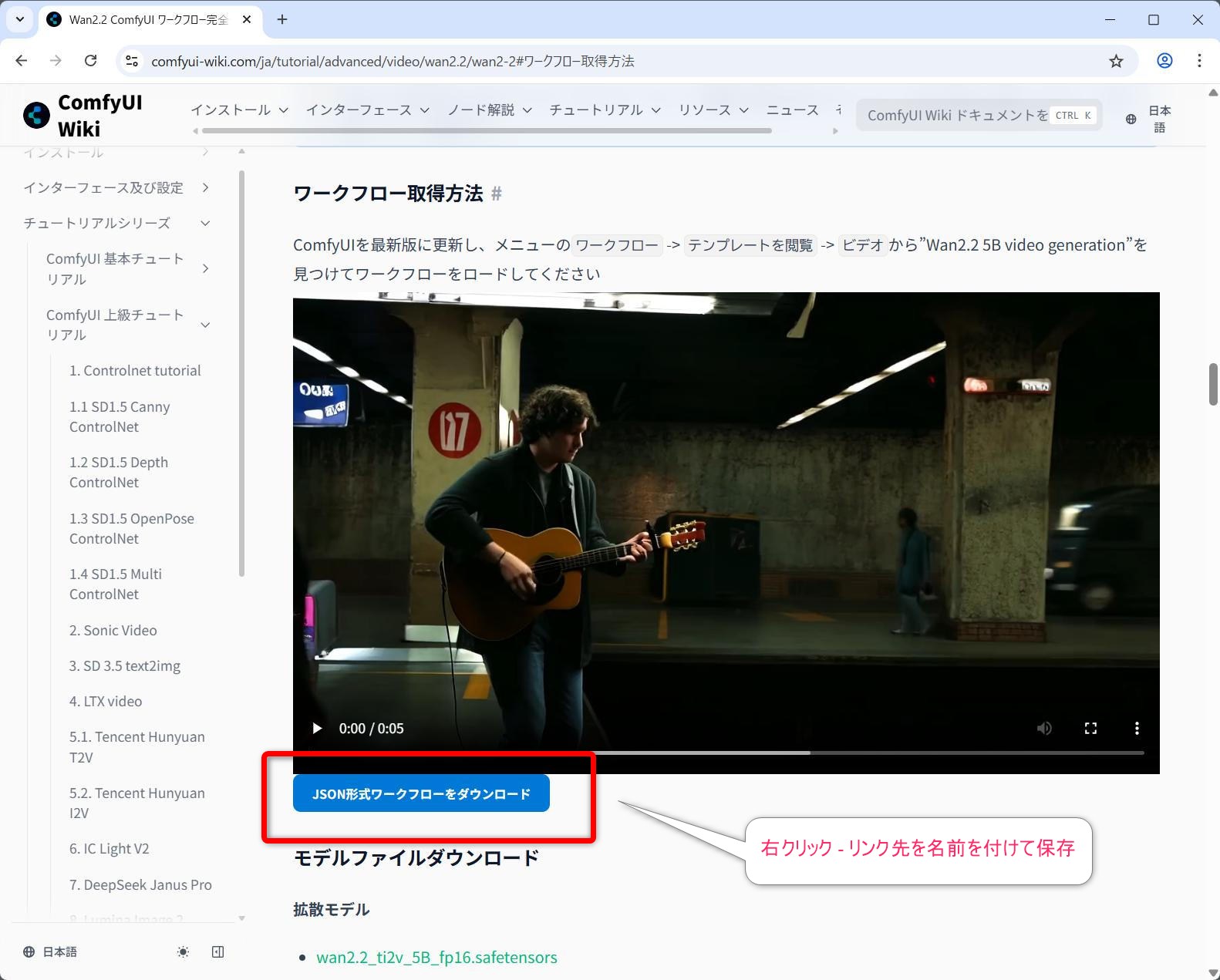Open 5.1. Tencent Hunyuan T2V
The width and height of the screenshot is (1220, 980).
coord(137,747)
